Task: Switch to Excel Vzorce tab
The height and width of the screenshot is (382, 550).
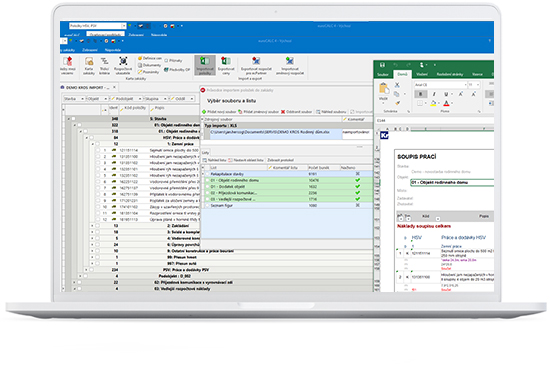Action: point(477,74)
